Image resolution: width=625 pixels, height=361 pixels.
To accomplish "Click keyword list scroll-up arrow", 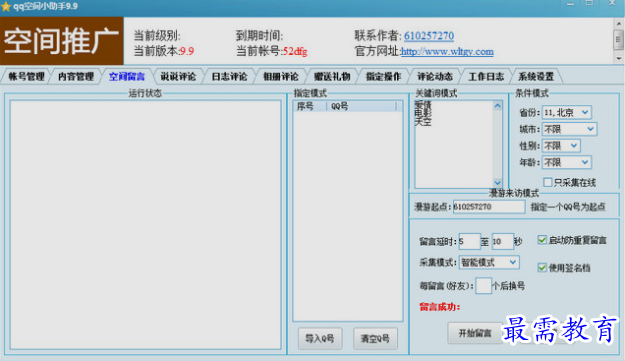I will pos(497,106).
